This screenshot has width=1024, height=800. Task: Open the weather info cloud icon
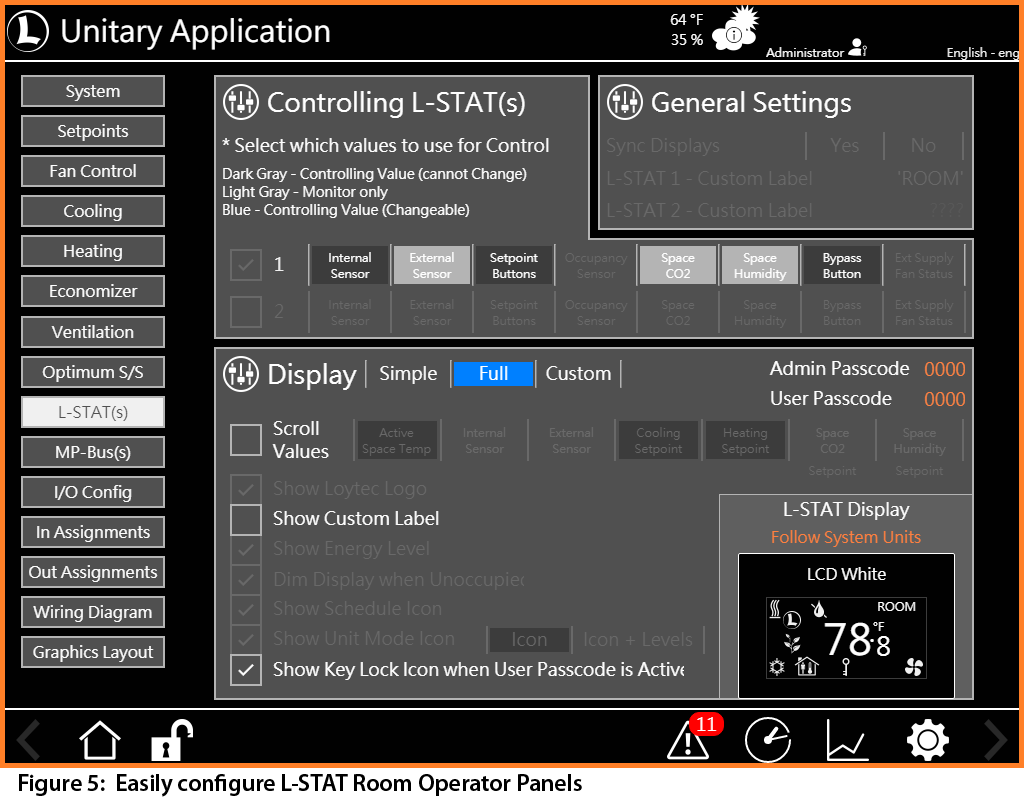[735, 29]
